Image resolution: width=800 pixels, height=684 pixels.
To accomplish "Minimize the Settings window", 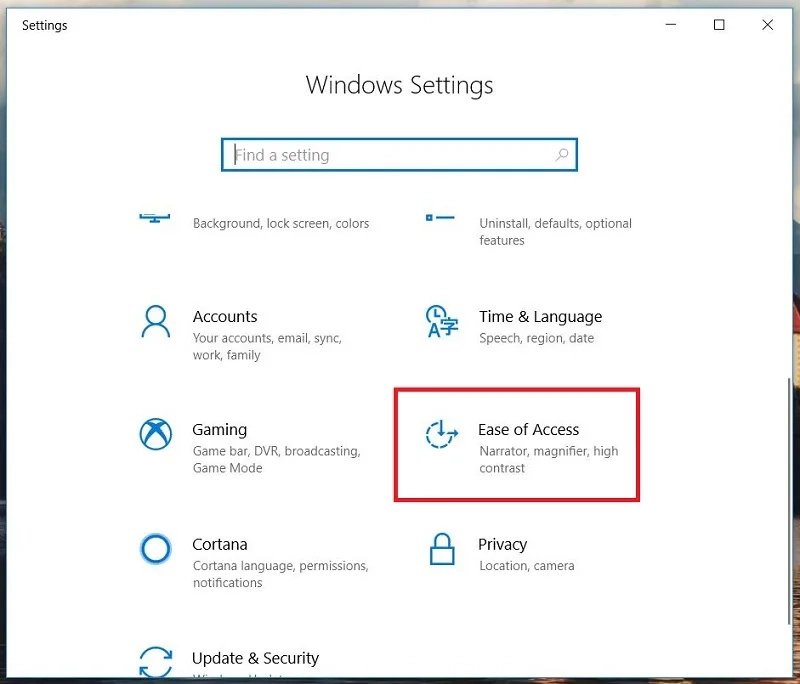I will tap(671, 24).
